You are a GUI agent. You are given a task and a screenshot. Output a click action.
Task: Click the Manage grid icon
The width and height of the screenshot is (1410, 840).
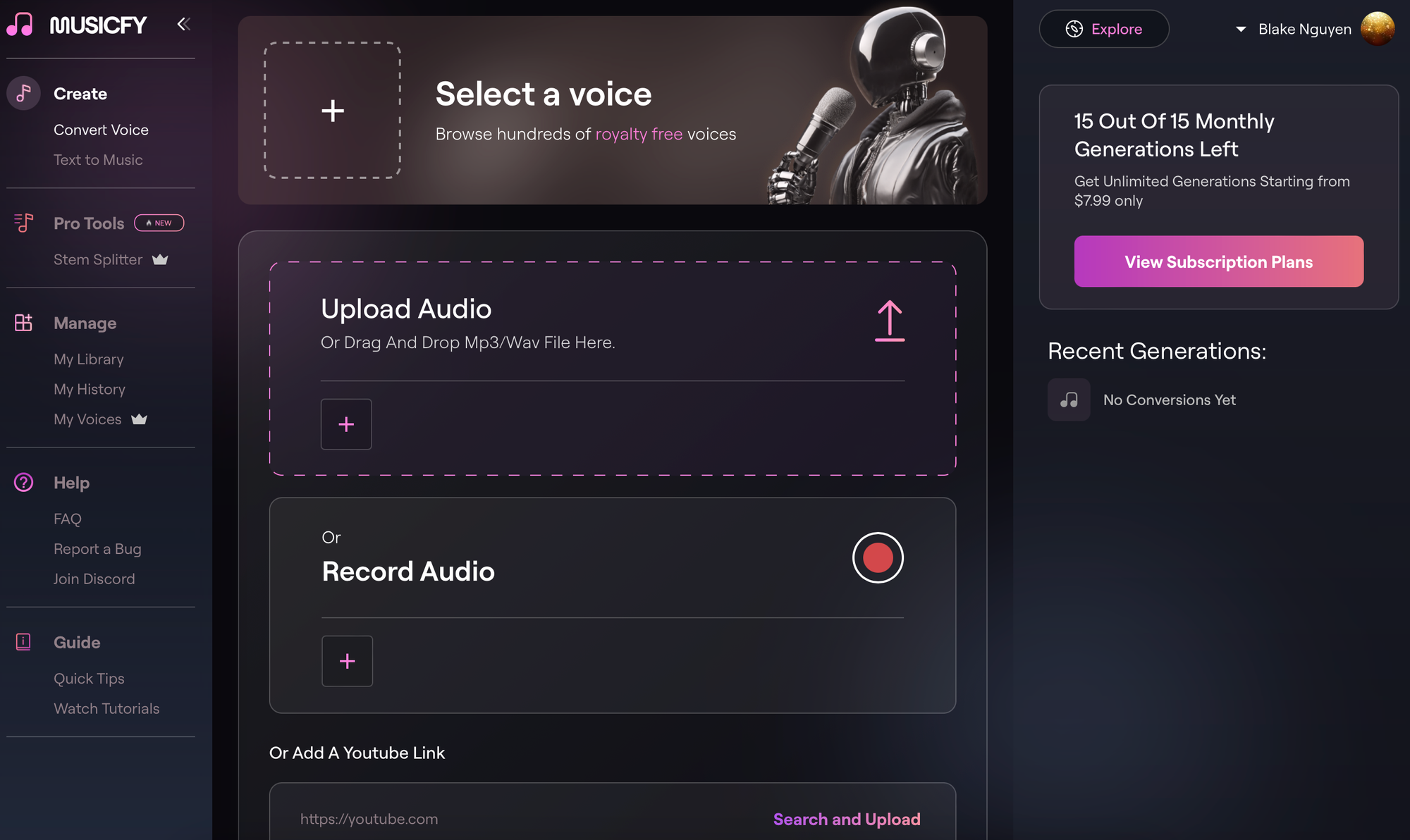(23, 323)
